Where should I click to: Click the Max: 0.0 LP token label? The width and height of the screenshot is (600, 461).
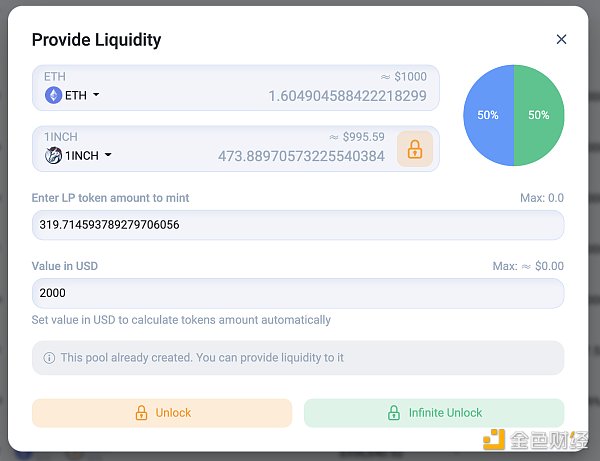click(x=541, y=198)
